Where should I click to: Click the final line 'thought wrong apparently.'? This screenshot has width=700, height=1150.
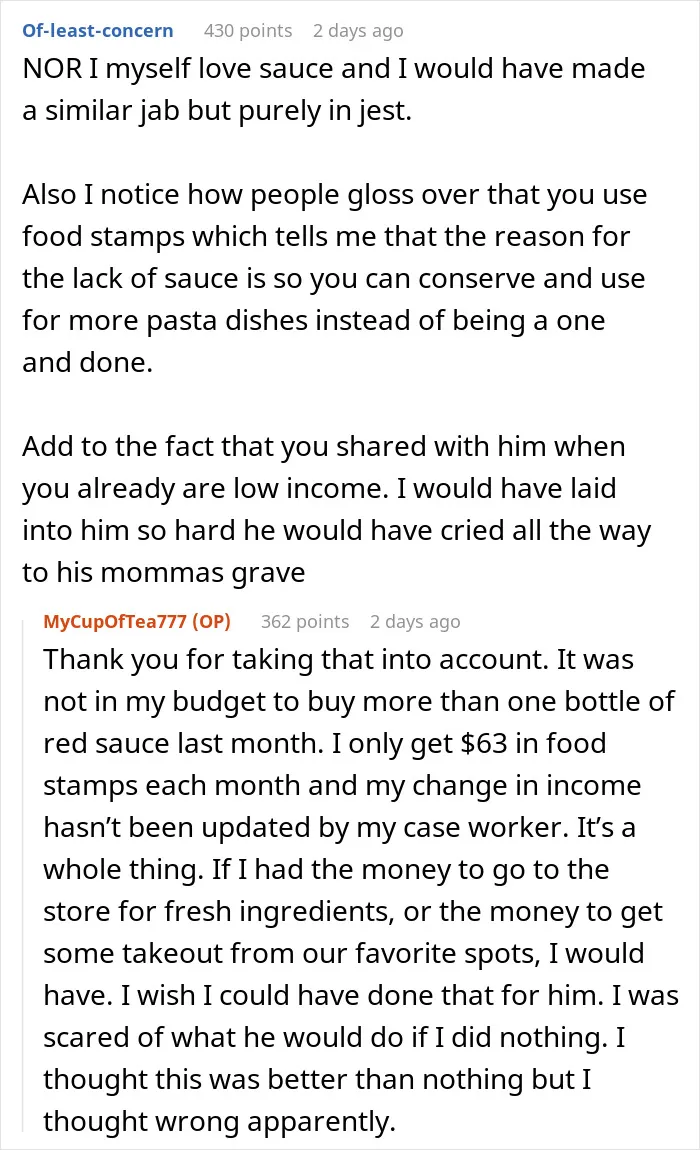point(219,1121)
